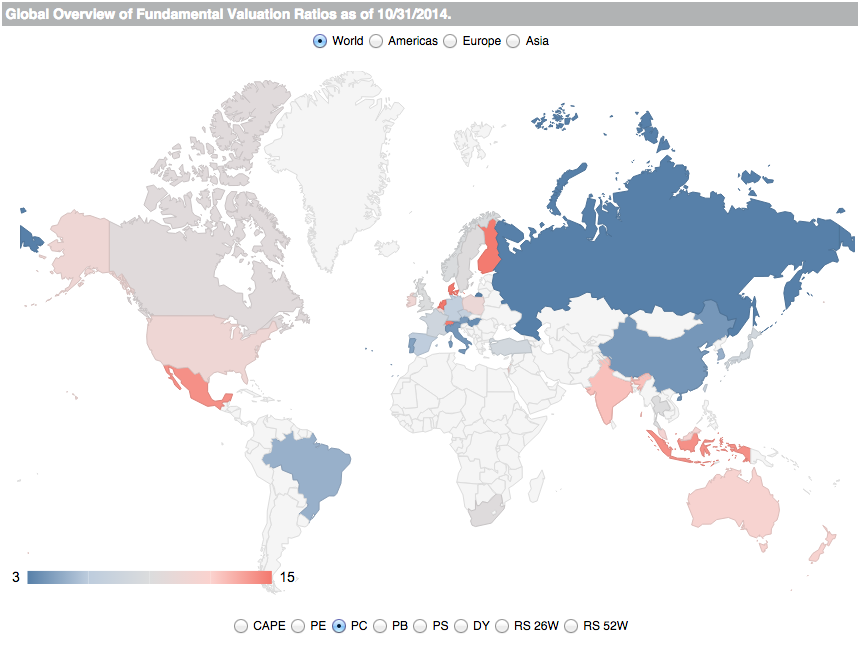Select the World region radio button
This screenshot has width=860, height=647.
(320, 41)
